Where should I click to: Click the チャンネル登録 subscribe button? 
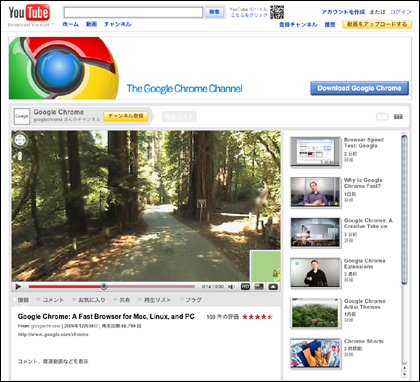(x=126, y=116)
